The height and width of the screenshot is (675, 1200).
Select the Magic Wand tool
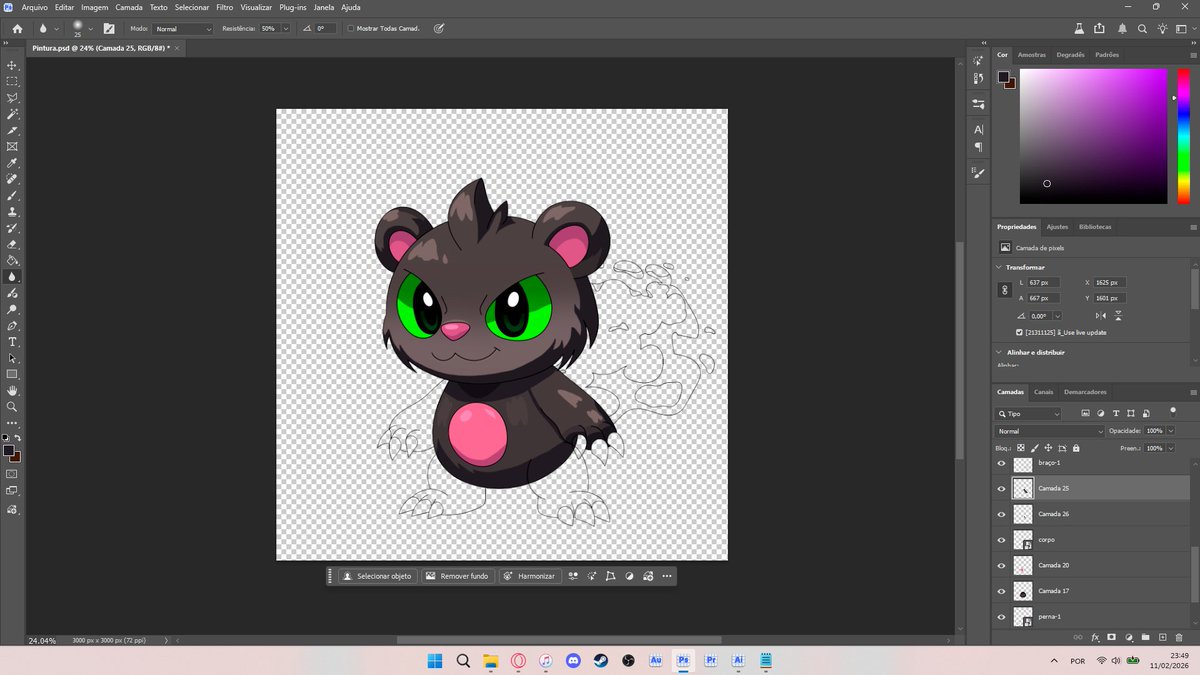[12, 114]
